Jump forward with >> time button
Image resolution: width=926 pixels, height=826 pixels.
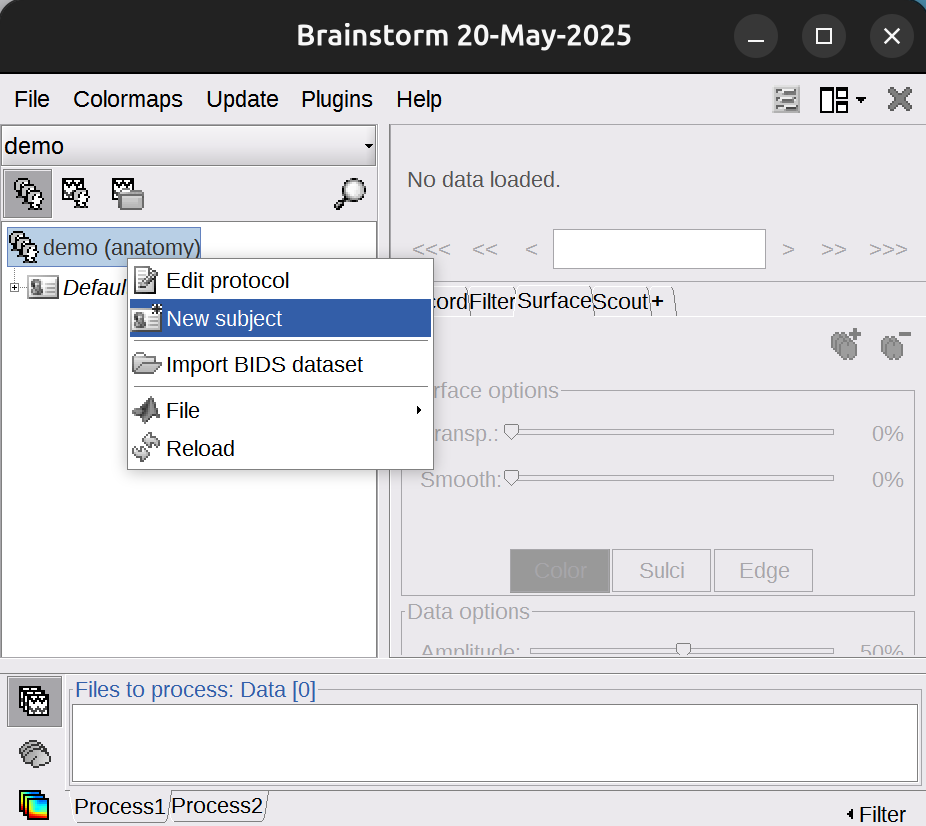point(834,249)
